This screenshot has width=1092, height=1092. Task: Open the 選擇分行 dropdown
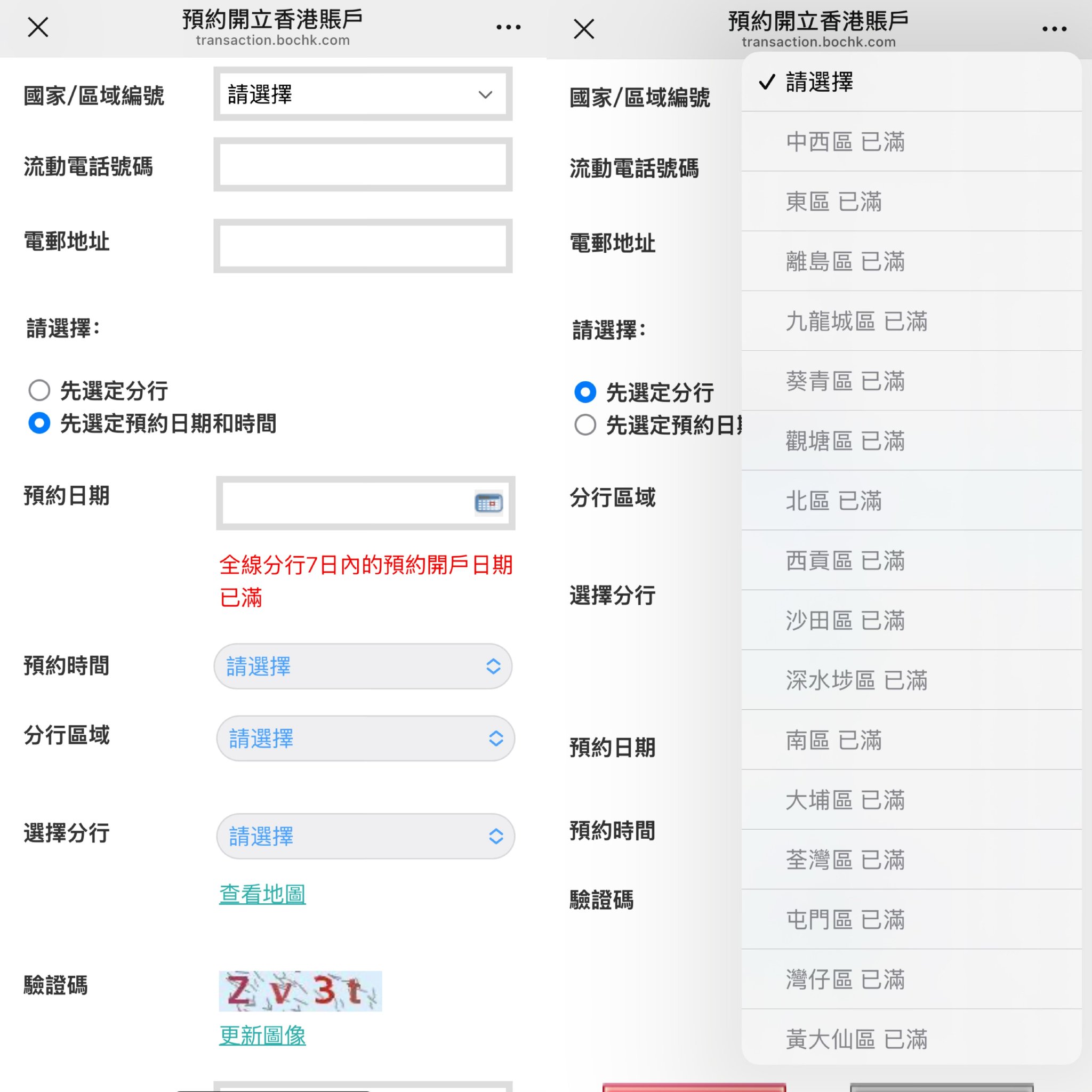(x=365, y=837)
